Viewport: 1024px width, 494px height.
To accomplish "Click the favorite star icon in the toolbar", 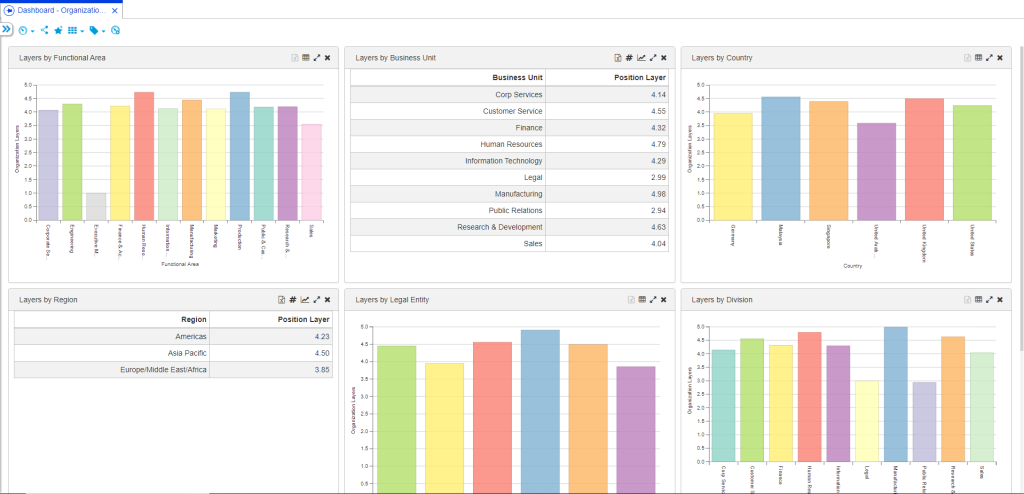I will tap(57, 31).
